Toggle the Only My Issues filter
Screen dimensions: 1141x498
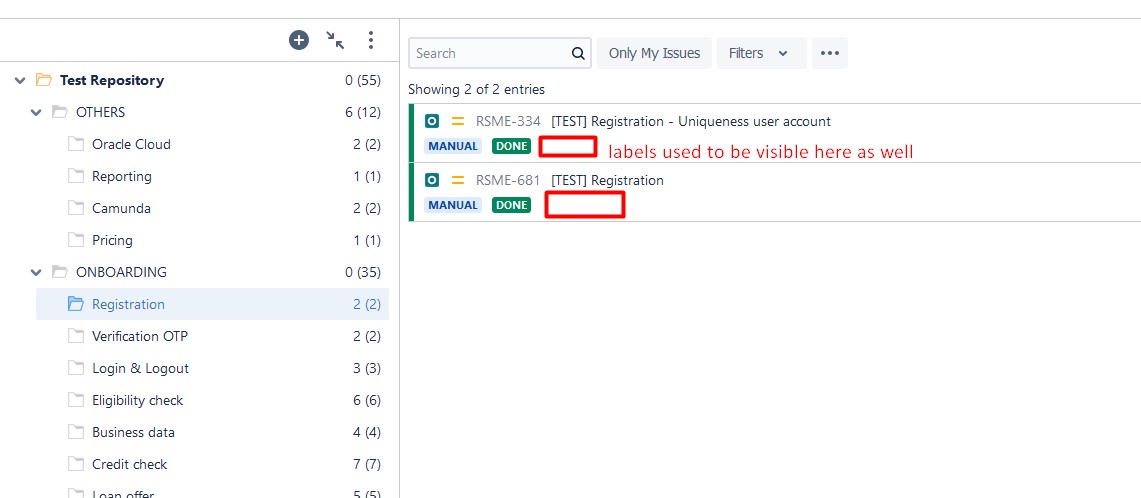[x=654, y=53]
